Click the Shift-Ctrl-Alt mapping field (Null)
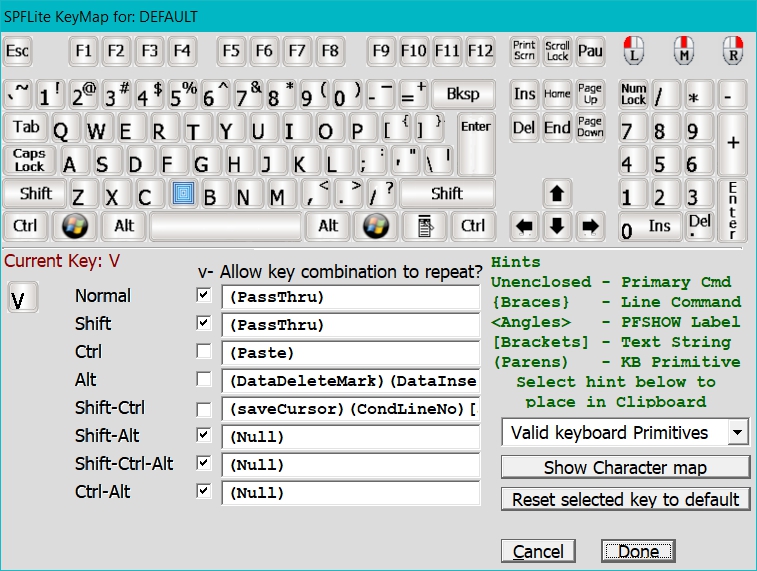This screenshot has width=757, height=571. (x=351, y=464)
